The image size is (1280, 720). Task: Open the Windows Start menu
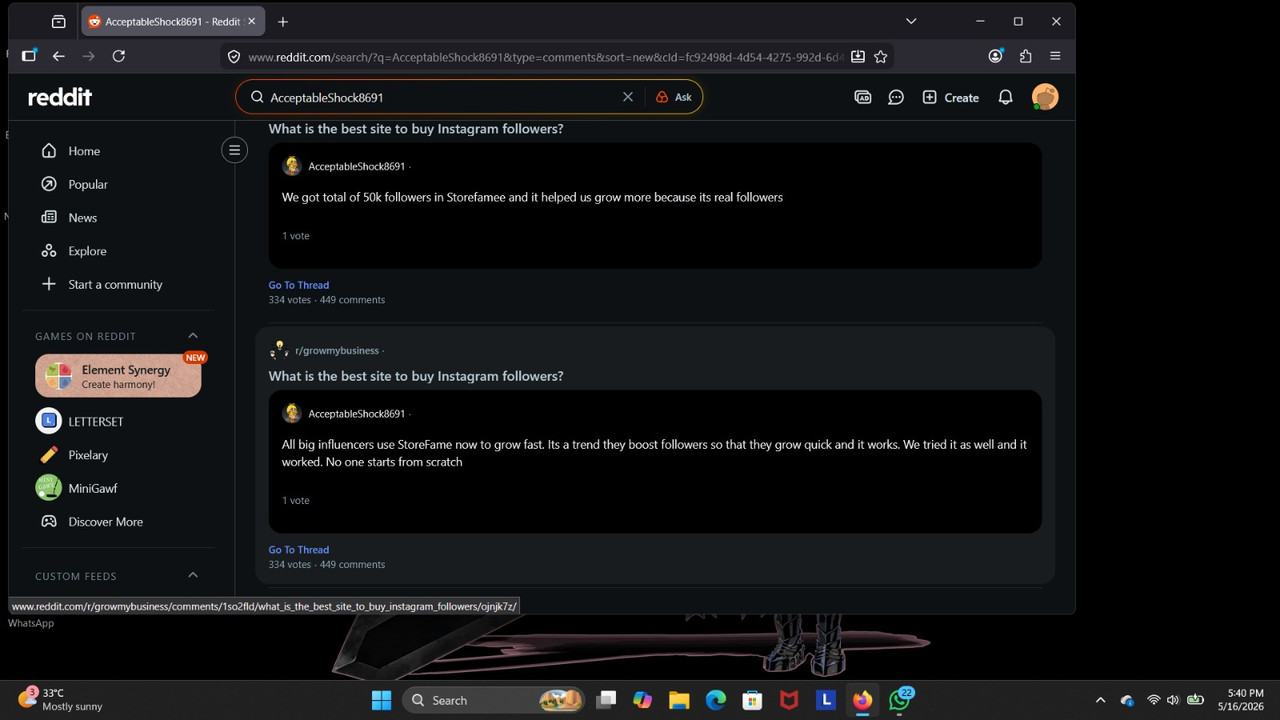381,700
